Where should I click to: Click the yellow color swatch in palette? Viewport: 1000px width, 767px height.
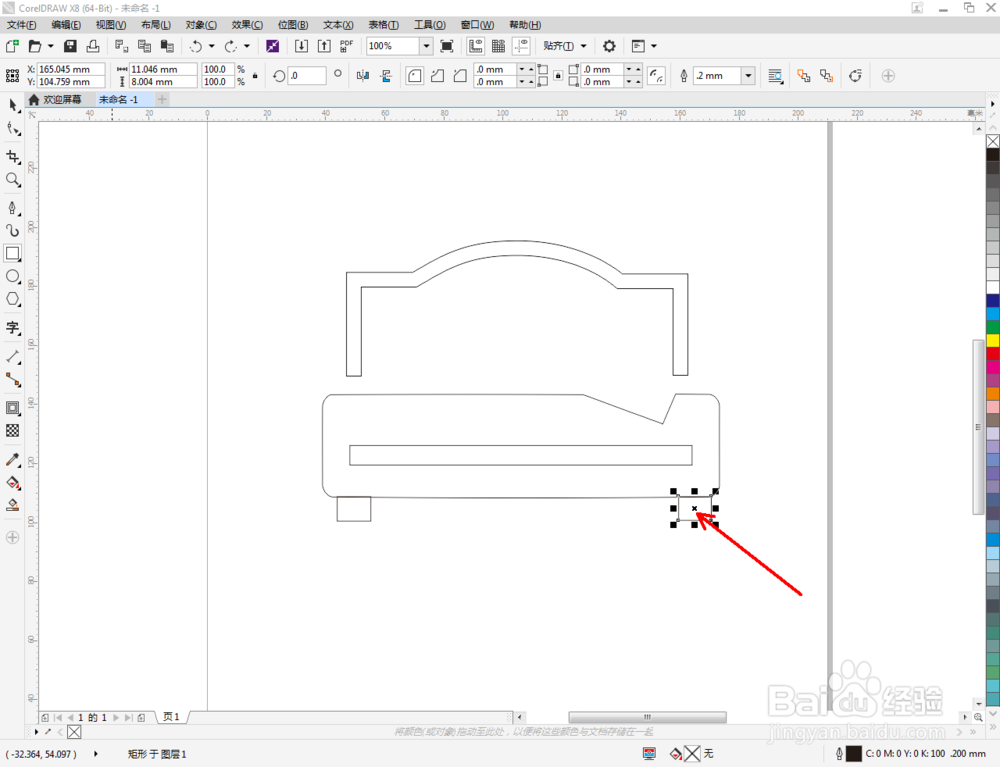(x=993, y=340)
